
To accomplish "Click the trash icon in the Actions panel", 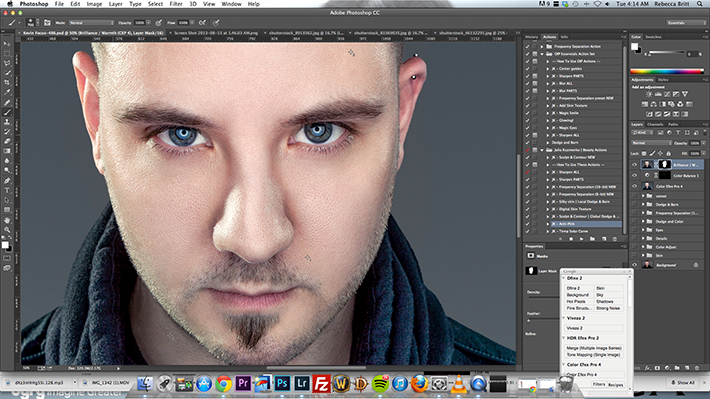I will pos(614,239).
